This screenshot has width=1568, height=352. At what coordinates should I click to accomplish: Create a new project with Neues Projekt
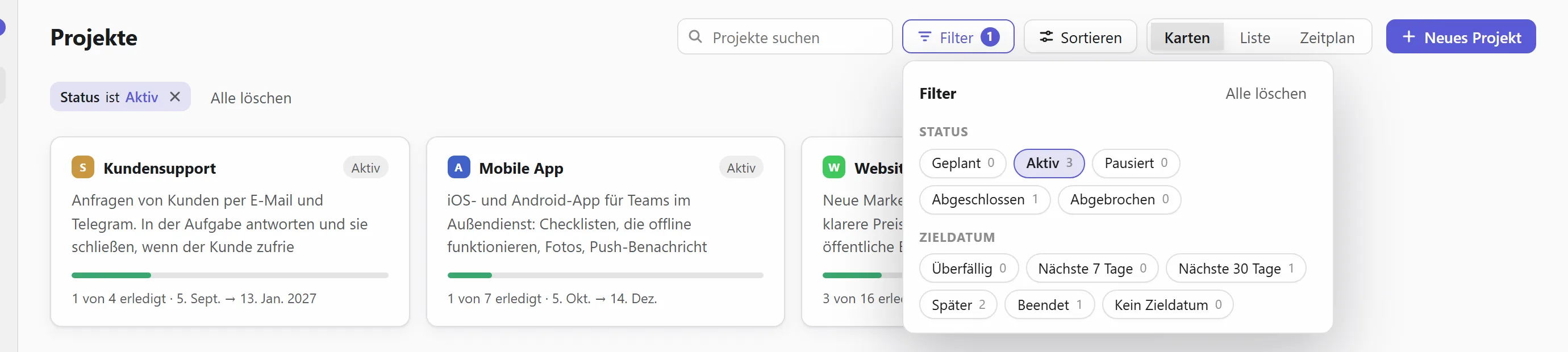1461,37
